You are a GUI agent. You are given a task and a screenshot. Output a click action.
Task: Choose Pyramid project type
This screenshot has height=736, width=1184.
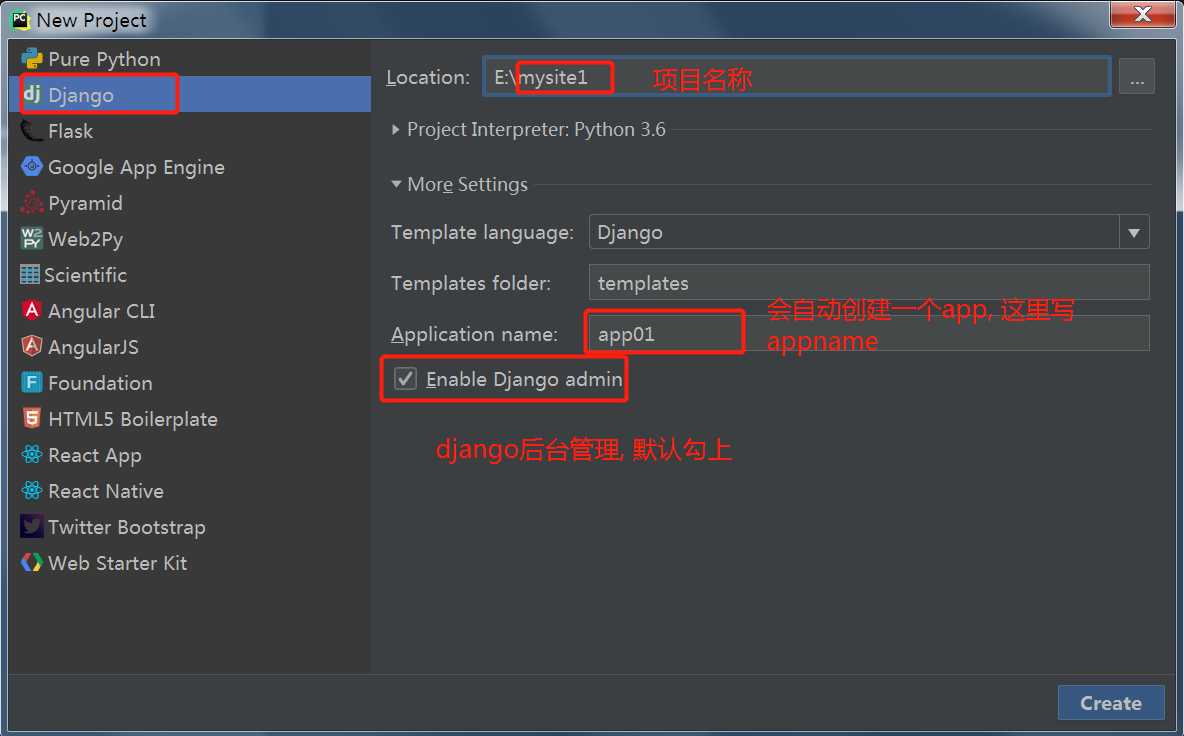(85, 204)
